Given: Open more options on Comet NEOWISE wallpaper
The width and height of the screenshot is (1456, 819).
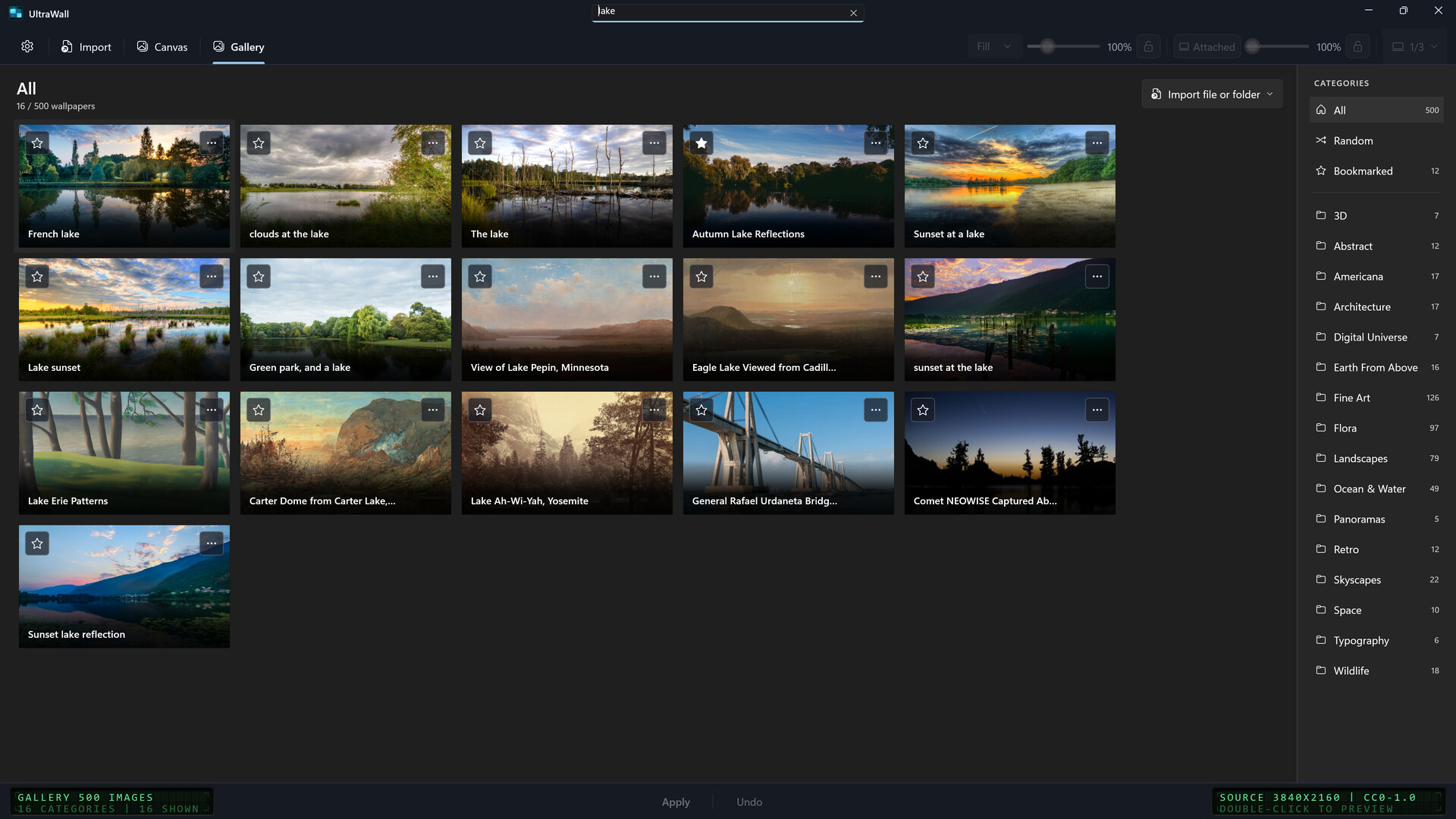Looking at the screenshot, I should [1097, 409].
